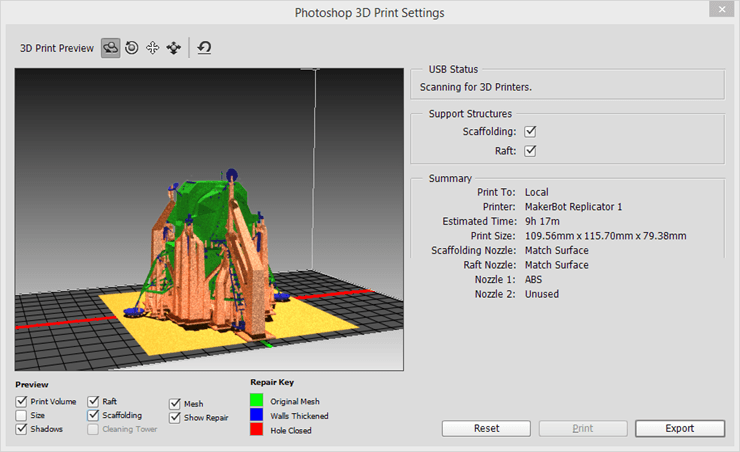Viewport: 740px width, 452px height.
Task: Click the Reset button
Action: pos(486,428)
